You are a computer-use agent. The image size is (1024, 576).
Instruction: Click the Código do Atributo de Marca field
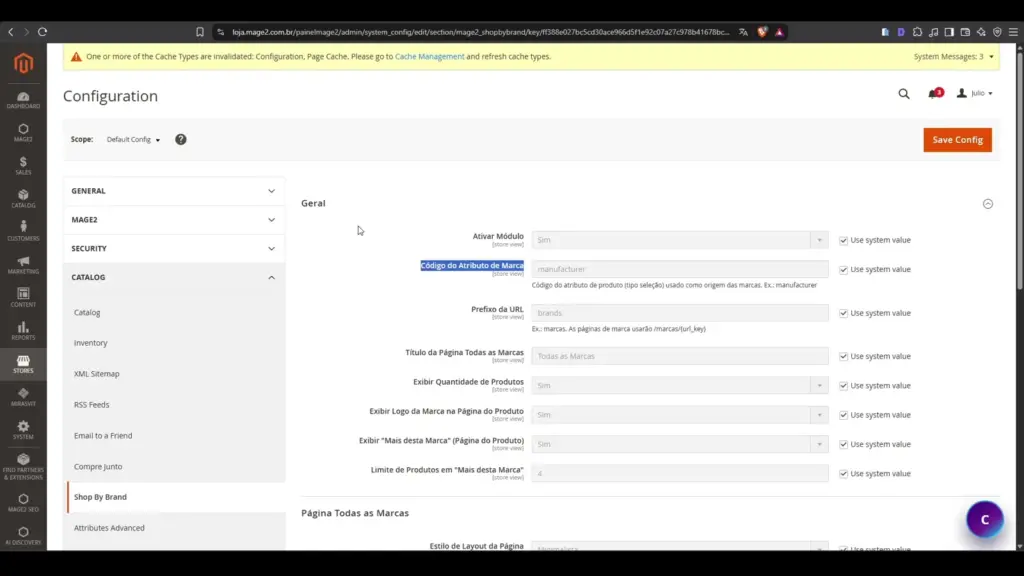pos(680,269)
